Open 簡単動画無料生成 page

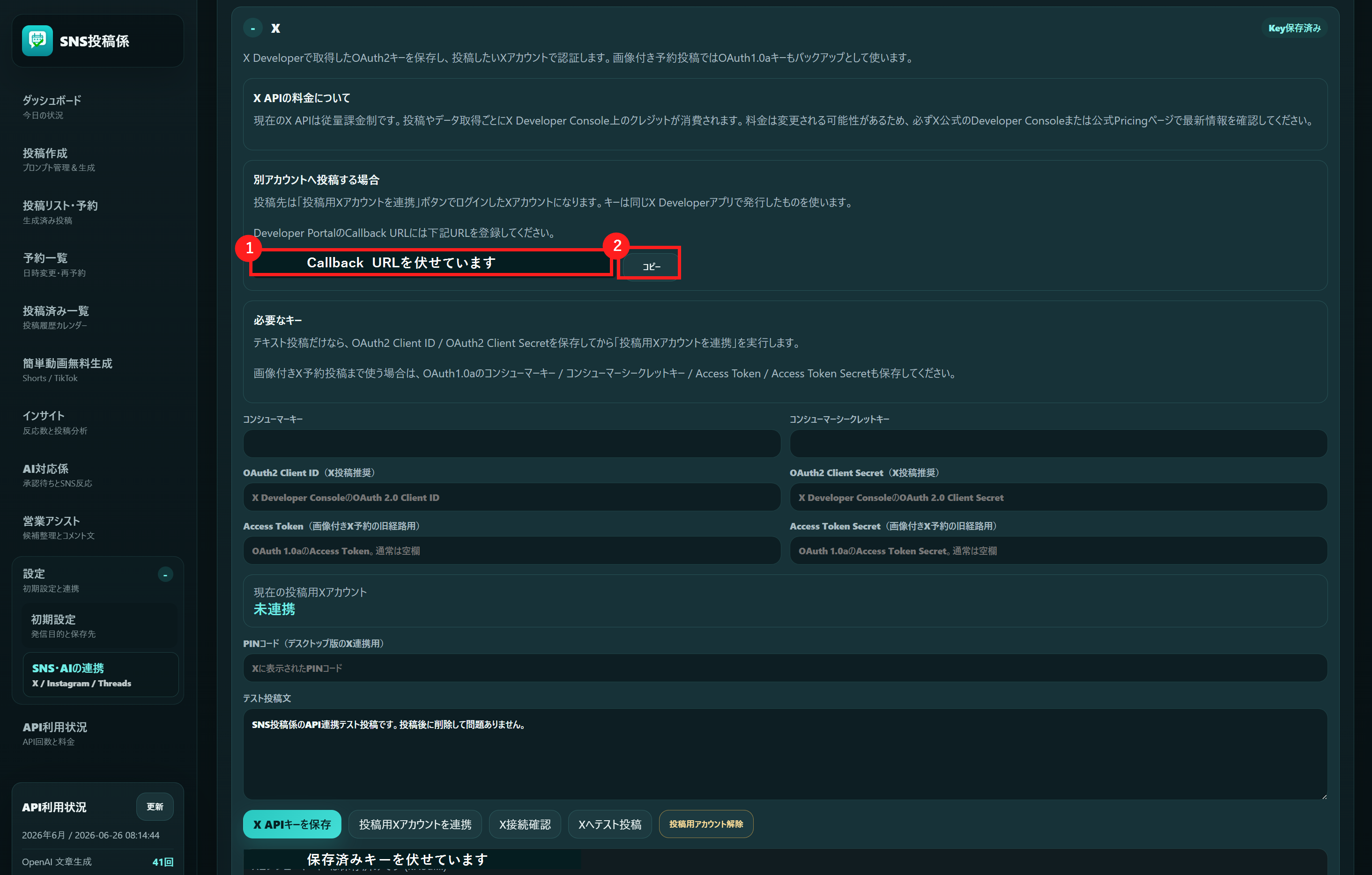click(x=97, y=369)
